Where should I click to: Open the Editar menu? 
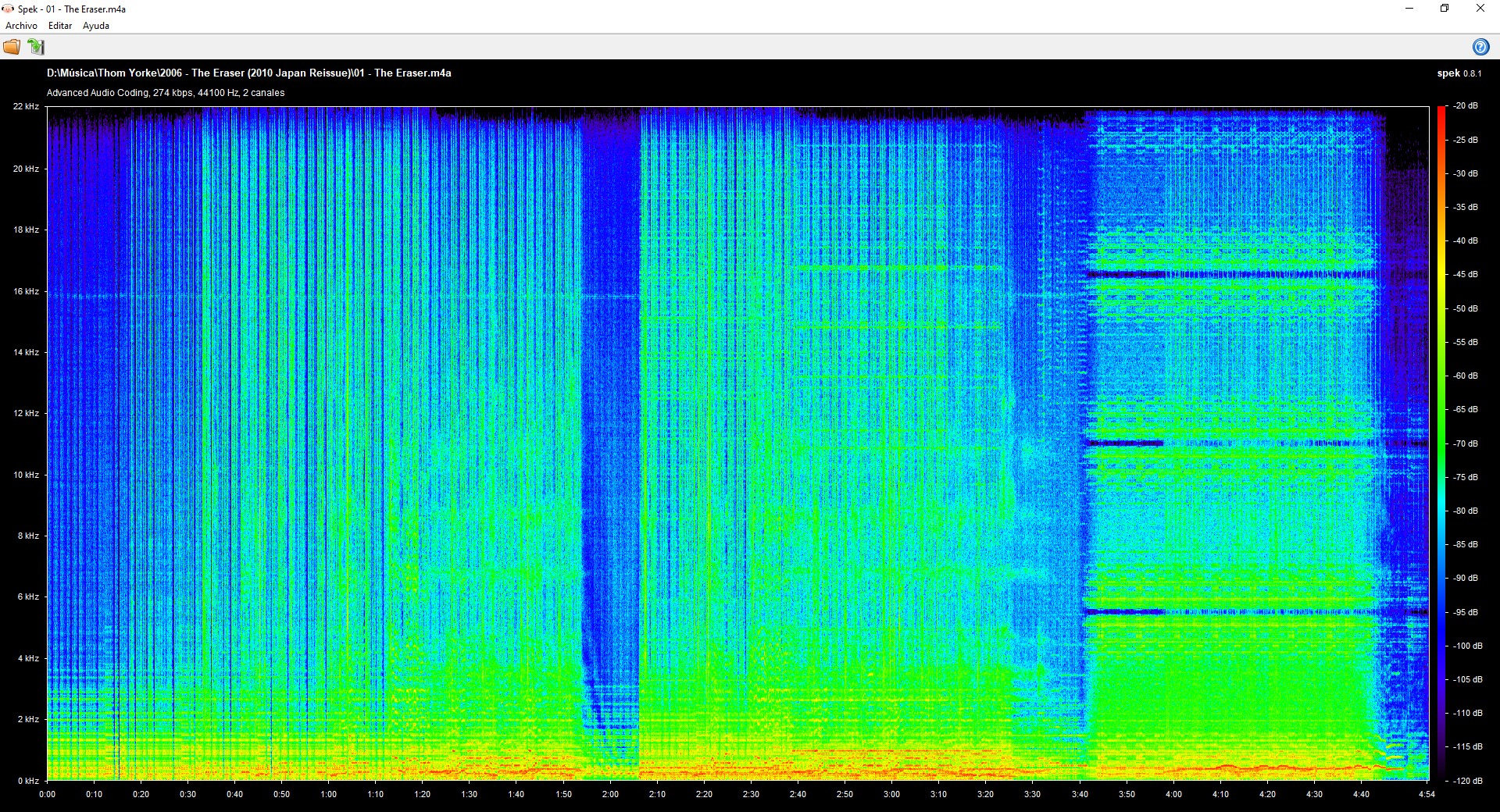[60, 26]
